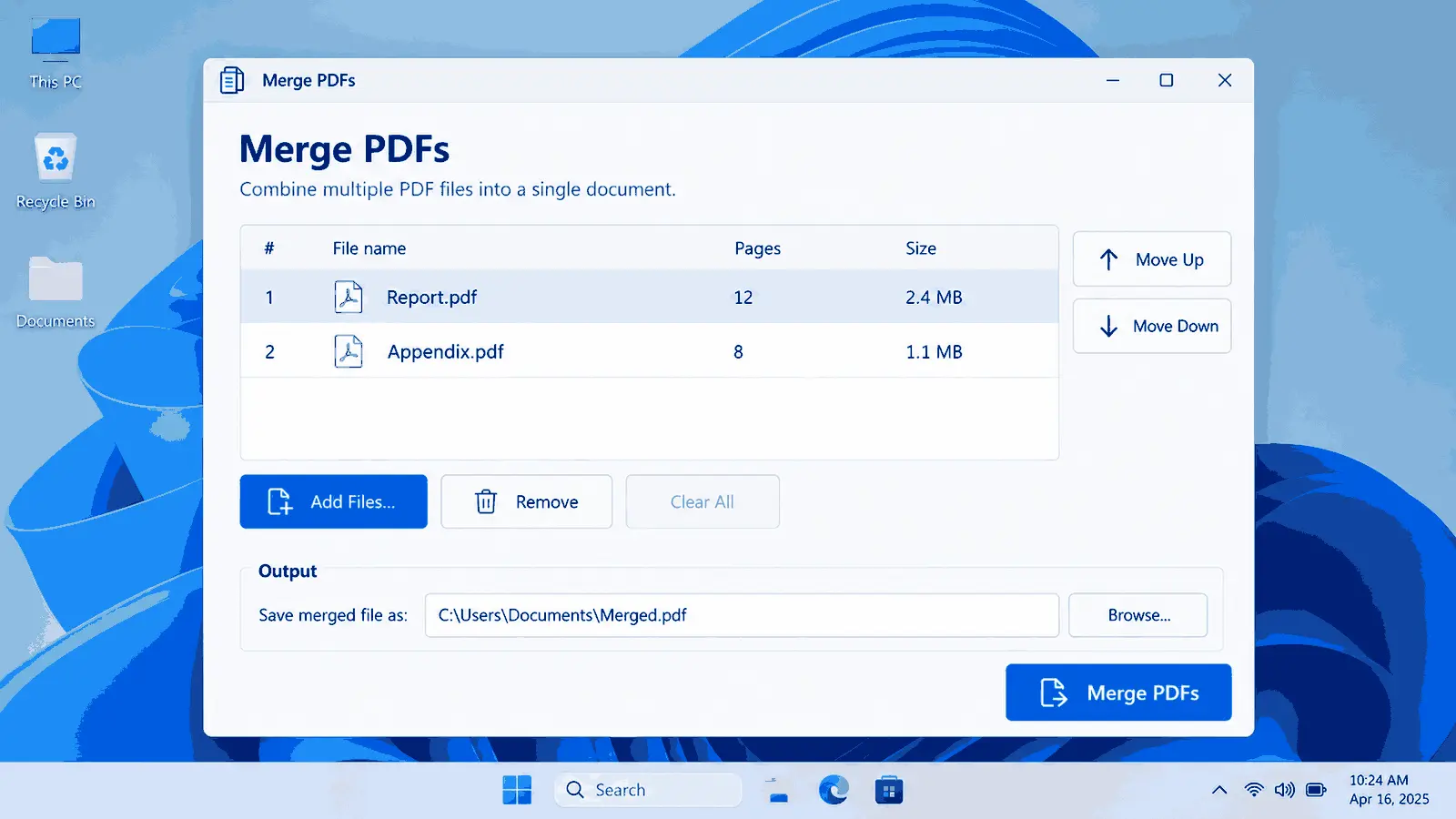Click the page count 12 cell
Viewport: 1456px width, 819px height.
pyautogui.click(x=743, y=298)
